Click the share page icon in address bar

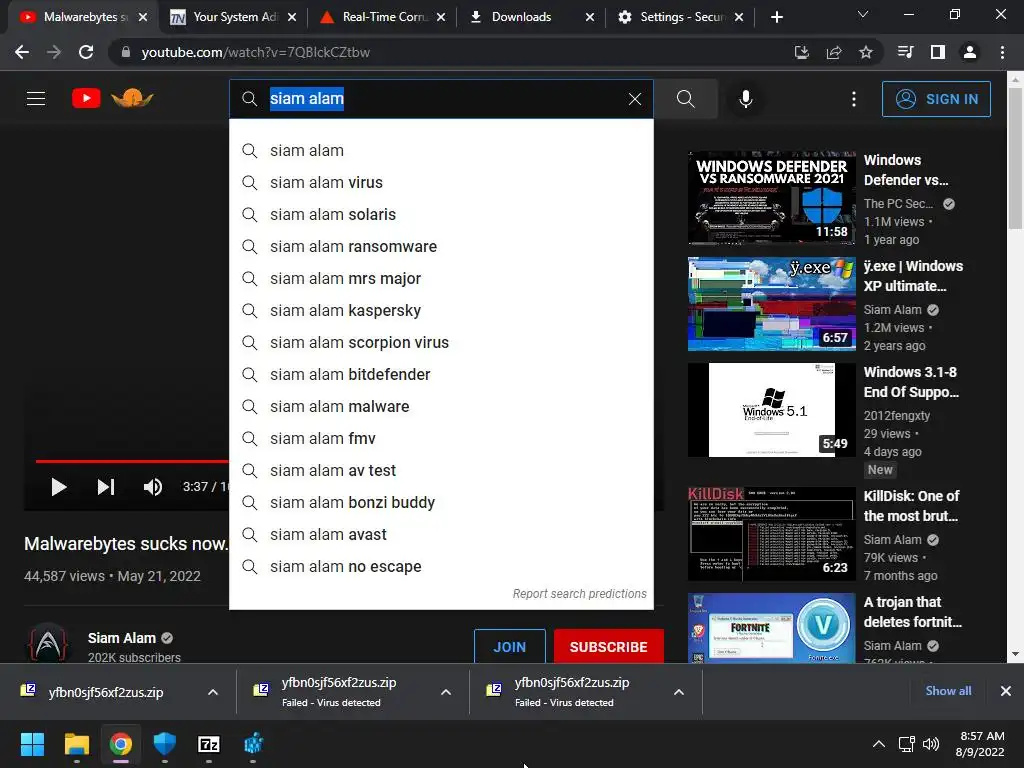833,52
